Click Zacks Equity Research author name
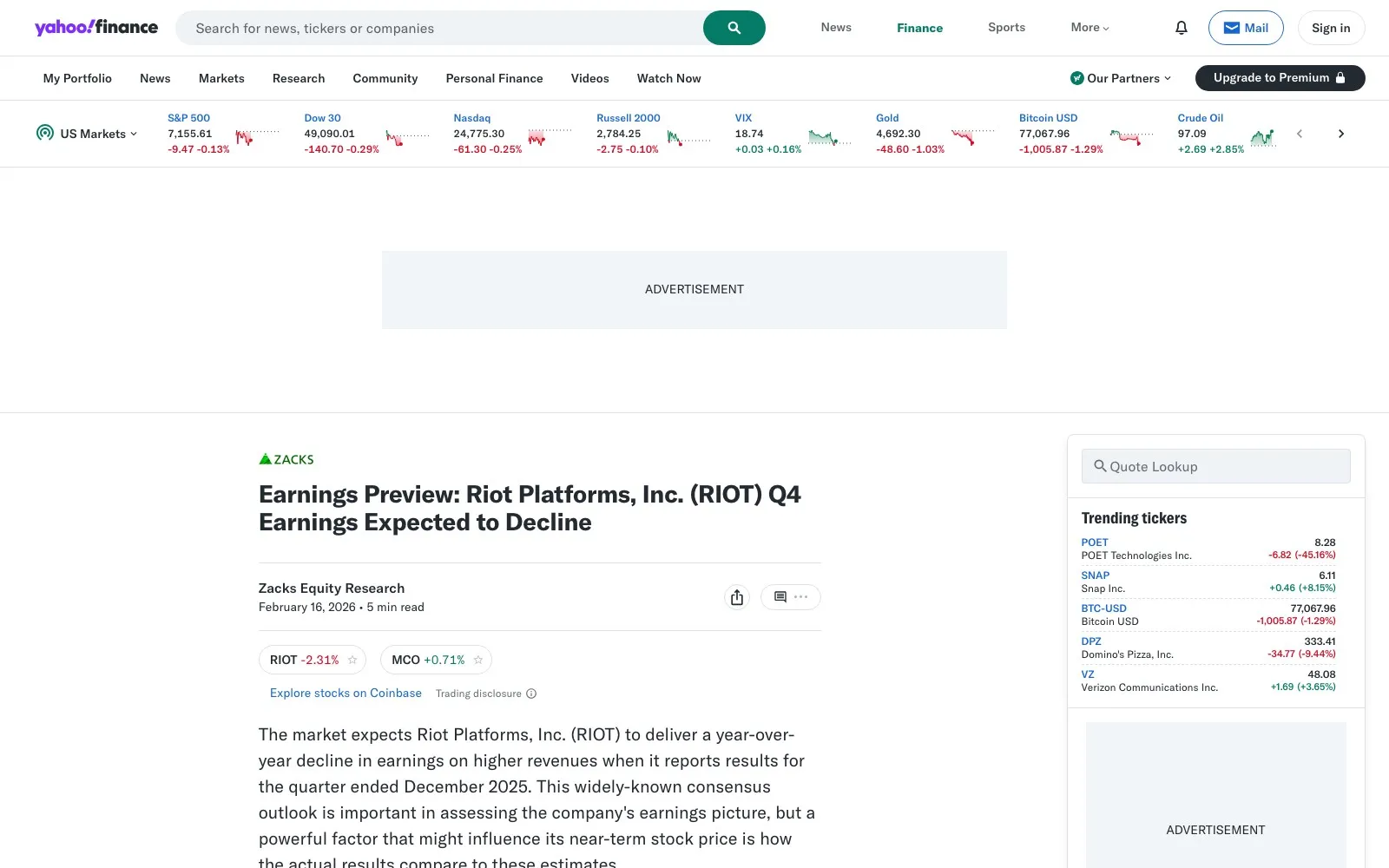The image size is (1389, 868). (x=332, y=588)
